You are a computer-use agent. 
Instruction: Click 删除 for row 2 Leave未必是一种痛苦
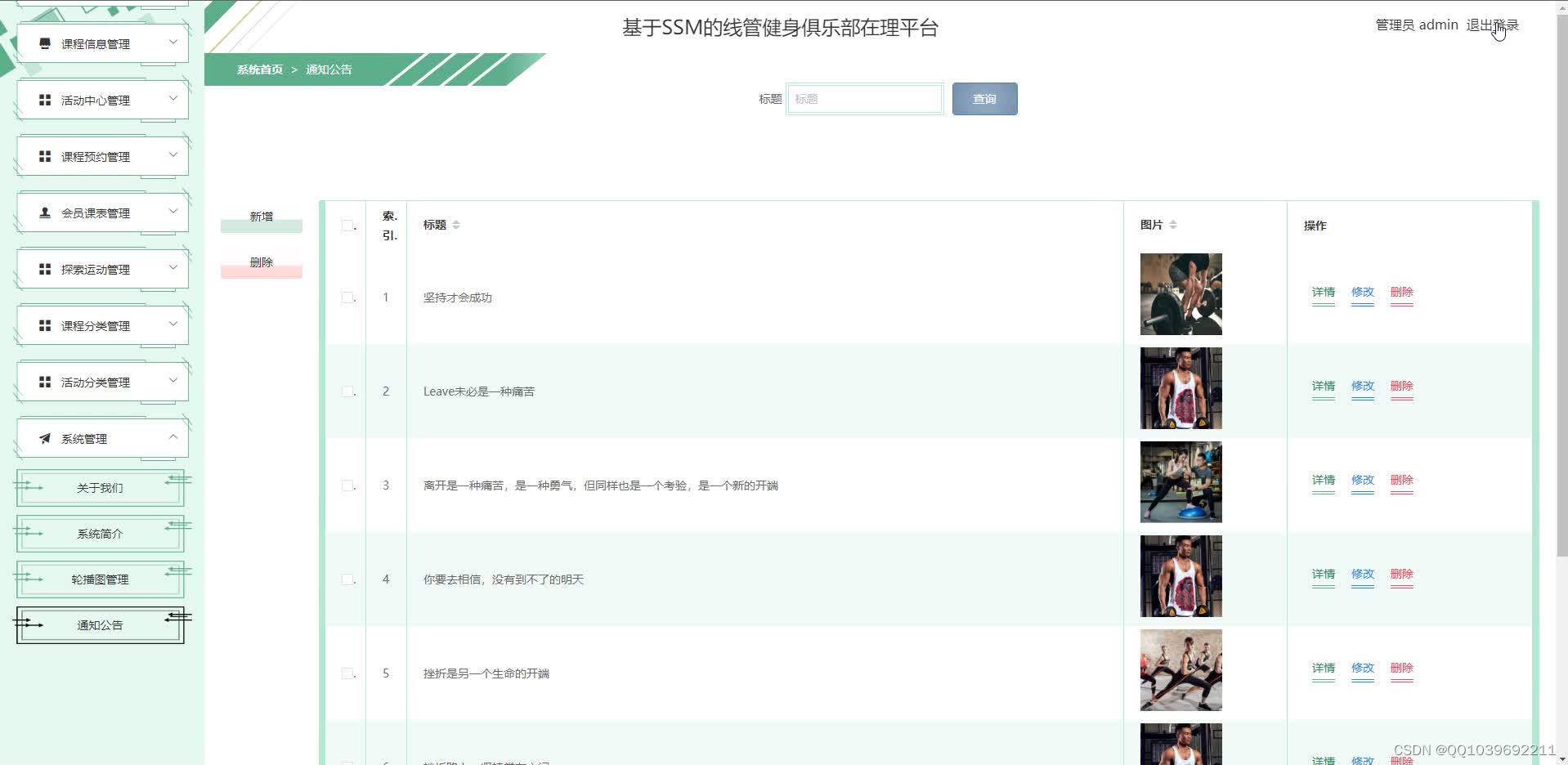[1402, 387]
